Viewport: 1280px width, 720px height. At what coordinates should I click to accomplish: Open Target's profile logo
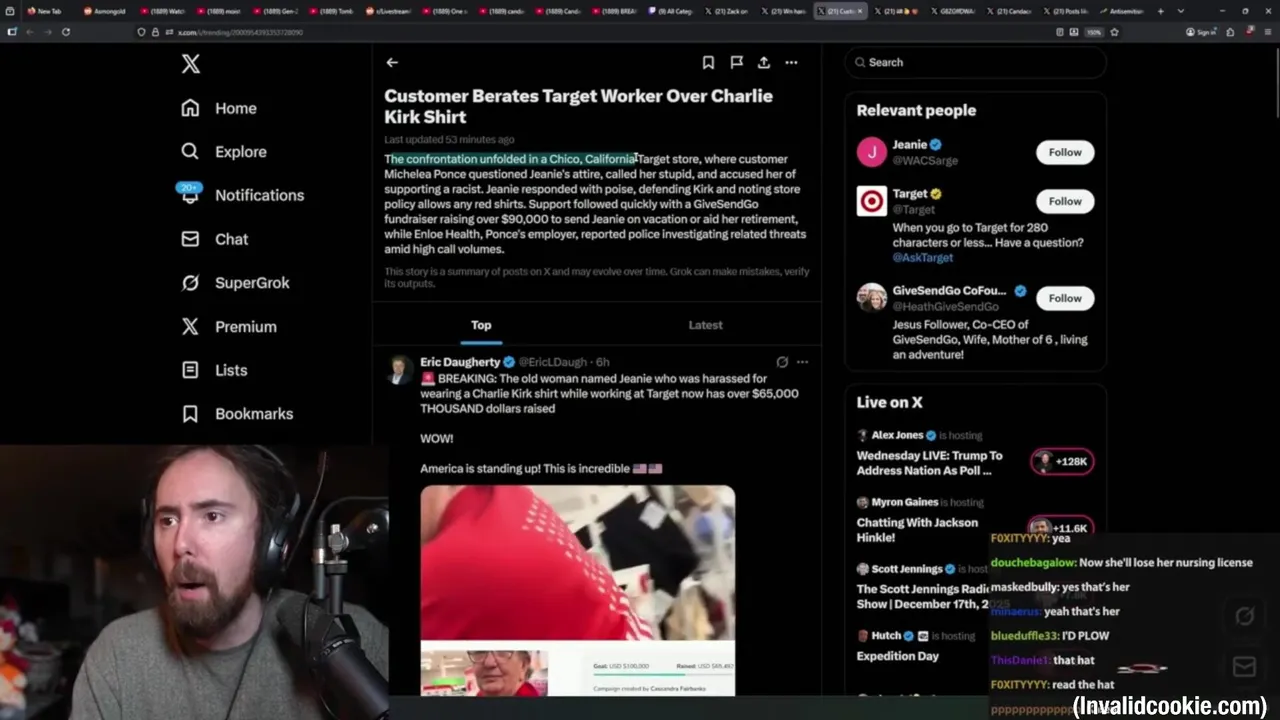coord(872,201)
